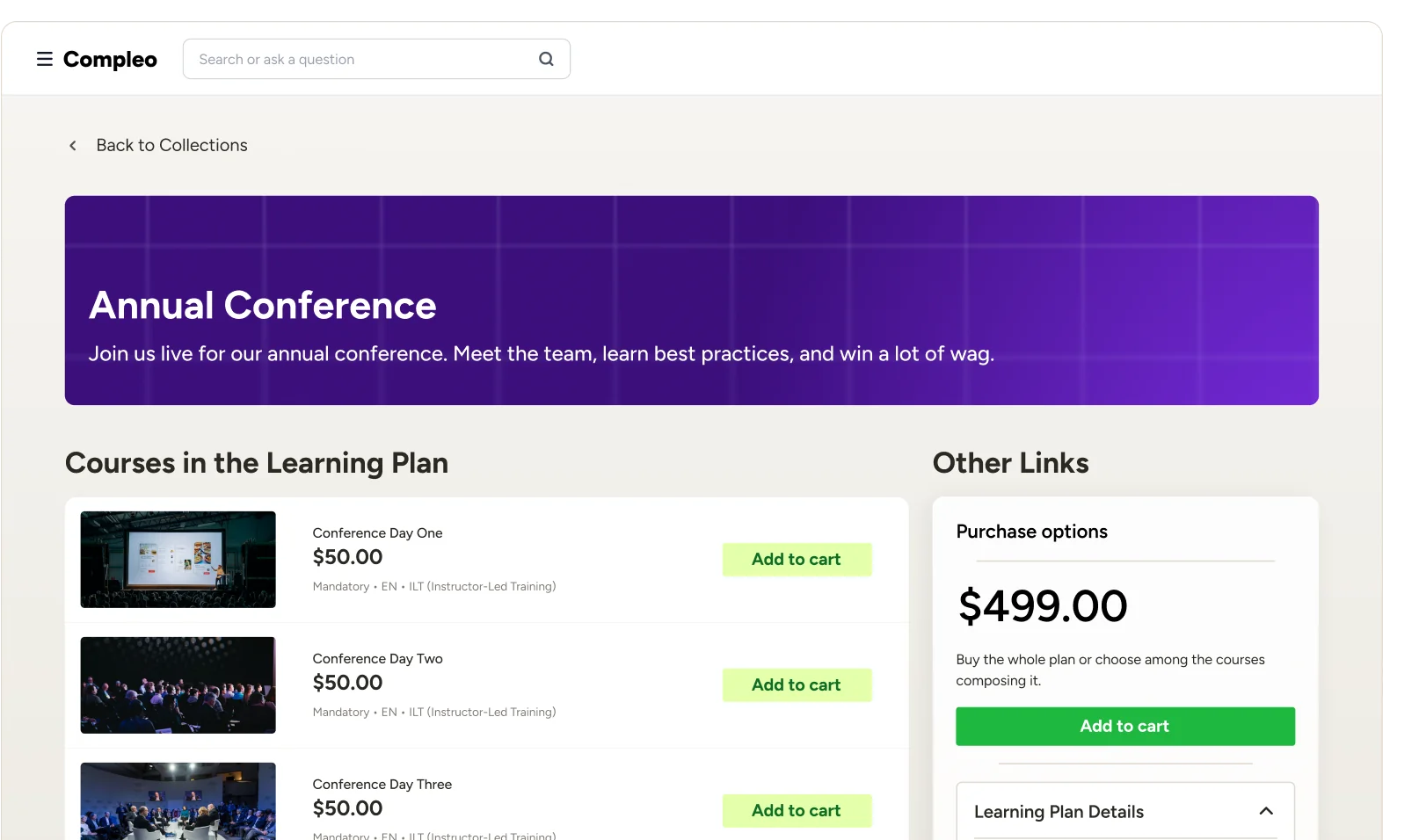Click the Conference Day Three title
This screenshot has width=1419, height=840.
click(382, 785)
